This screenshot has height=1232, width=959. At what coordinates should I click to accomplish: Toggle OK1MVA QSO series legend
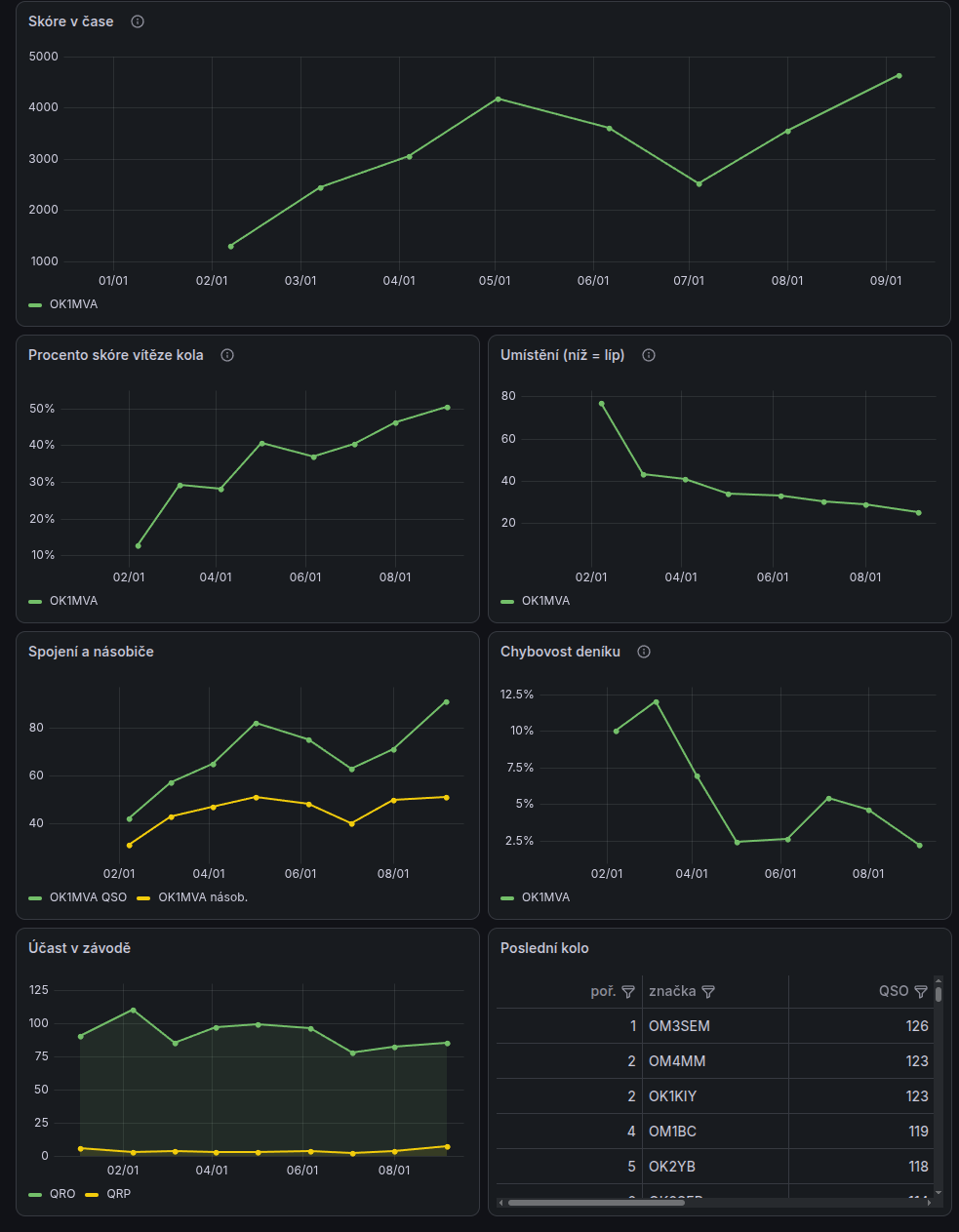[88, 897]
